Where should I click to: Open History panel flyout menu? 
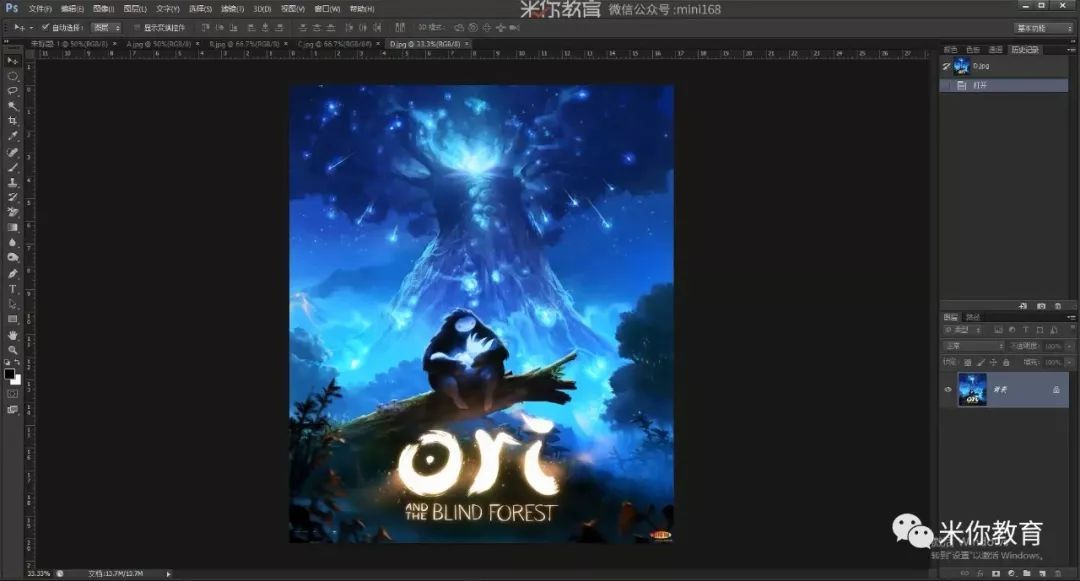click(1071, 50)
